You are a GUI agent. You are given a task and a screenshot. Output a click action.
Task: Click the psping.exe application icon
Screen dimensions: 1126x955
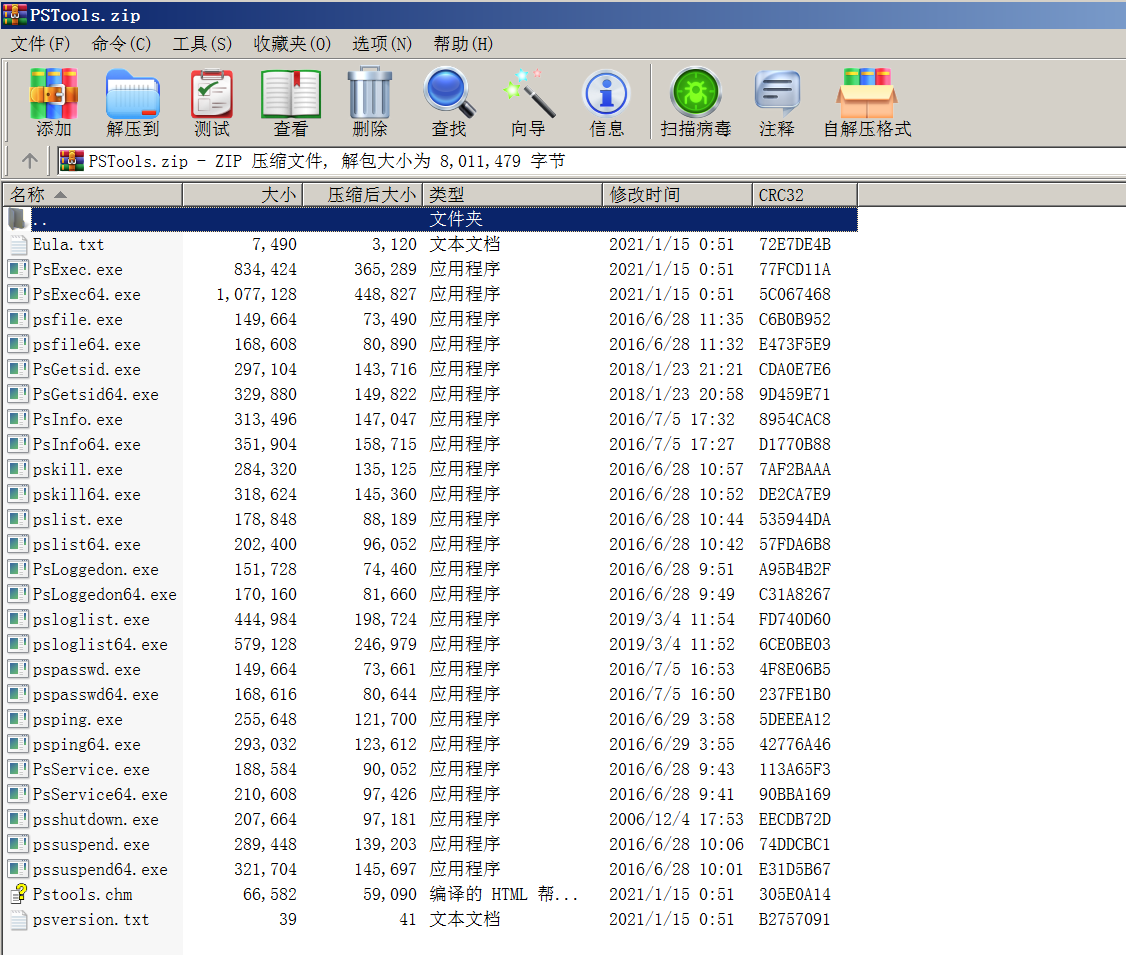click(x=18, y=719)
